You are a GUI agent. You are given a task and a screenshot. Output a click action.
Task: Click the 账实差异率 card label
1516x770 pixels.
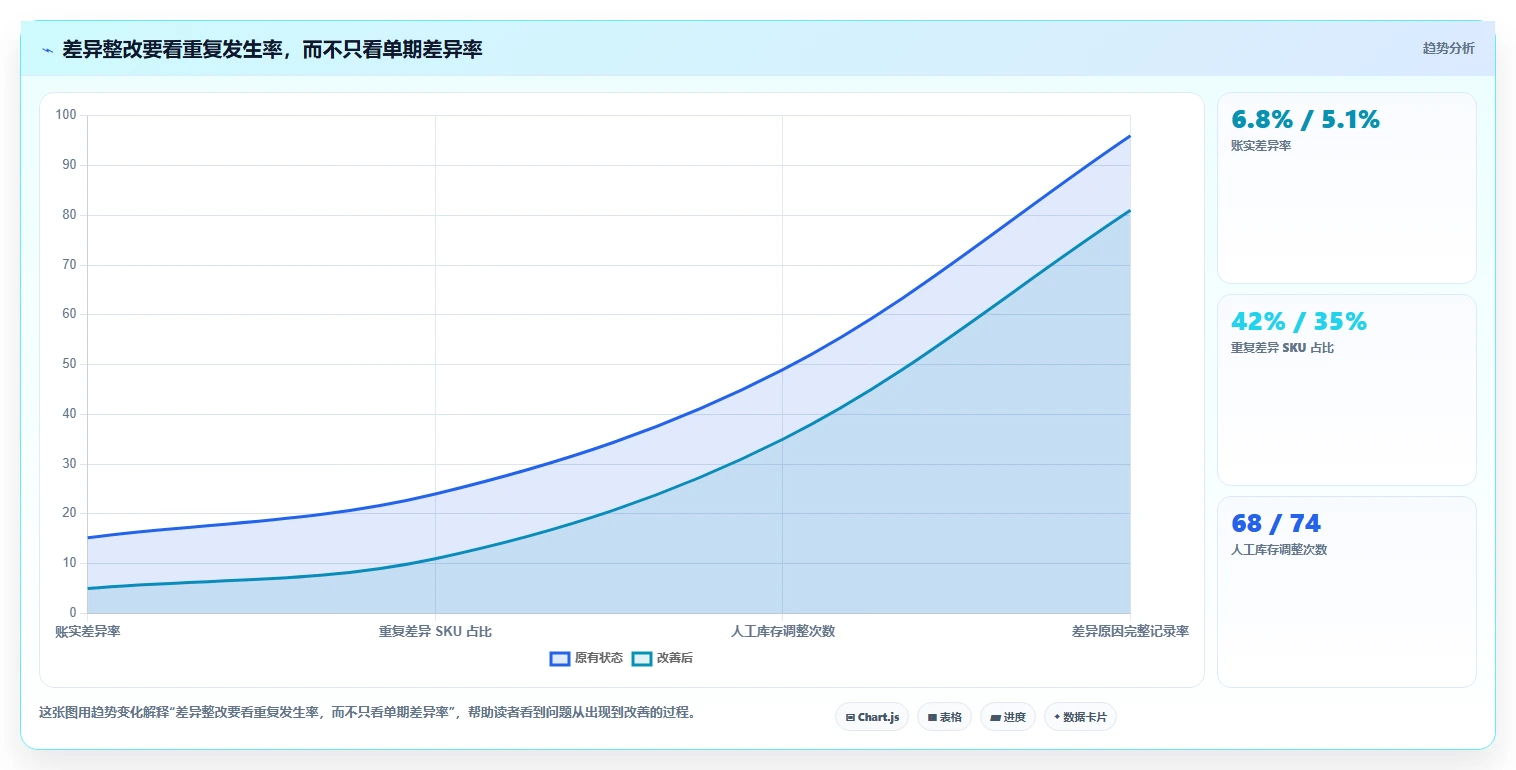click(1261, 146)
